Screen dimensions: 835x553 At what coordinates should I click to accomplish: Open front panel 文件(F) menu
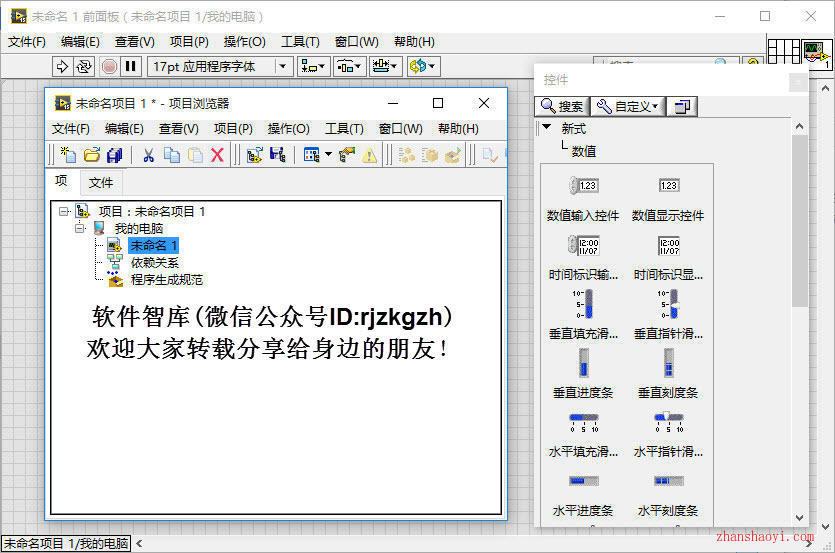[27, 42]
